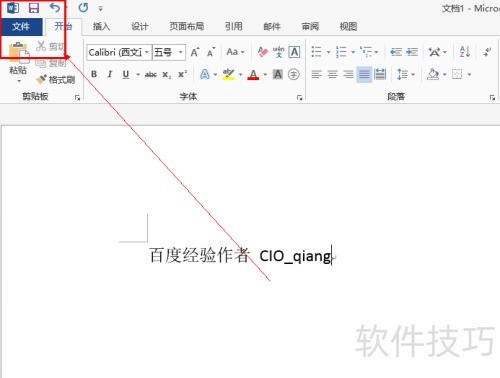The height and width of the screenshot is (378, 500).
Task: Click the 复制 (Copy) button
Action: (x=51, y=62)
